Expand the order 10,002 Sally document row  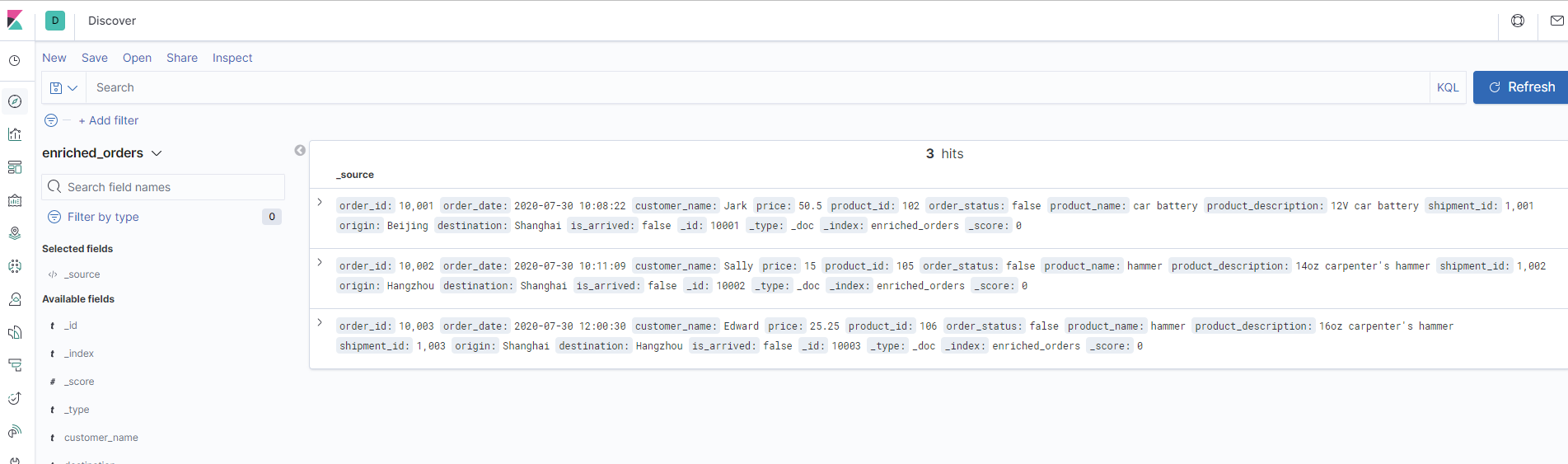(x=320, y=262)
